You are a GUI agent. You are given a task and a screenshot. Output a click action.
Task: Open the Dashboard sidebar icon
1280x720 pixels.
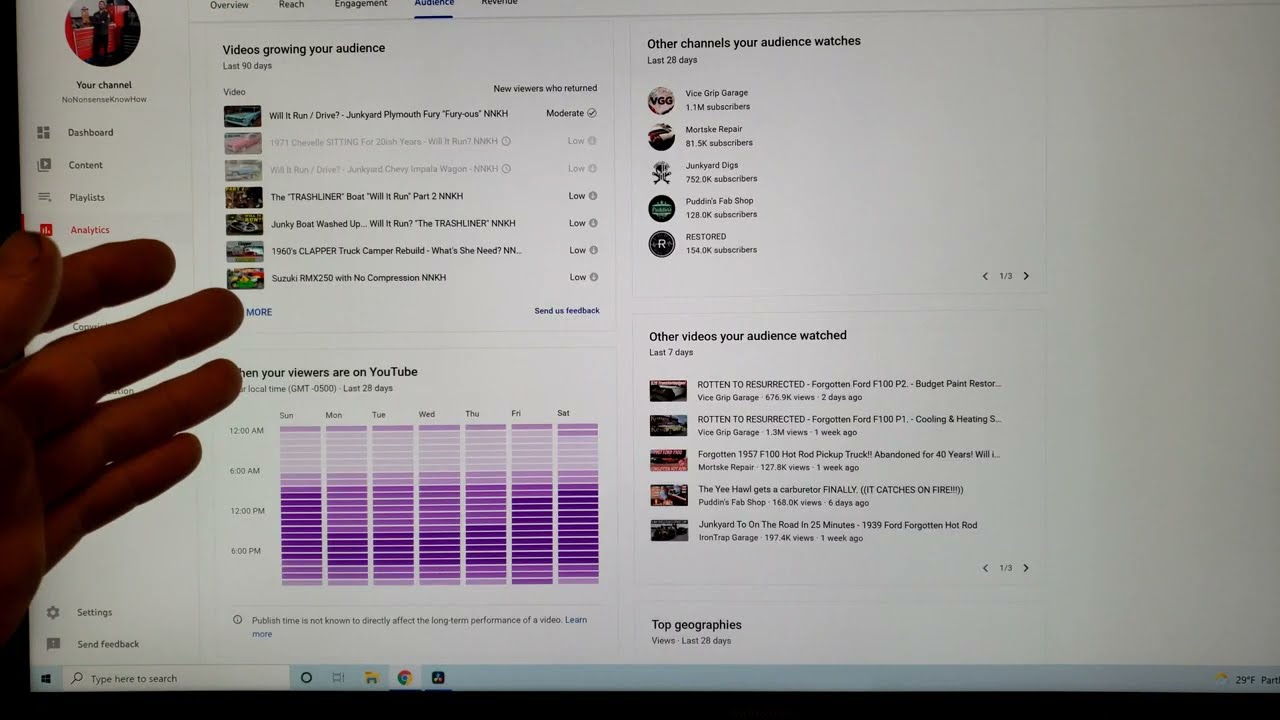click(44, 132)
